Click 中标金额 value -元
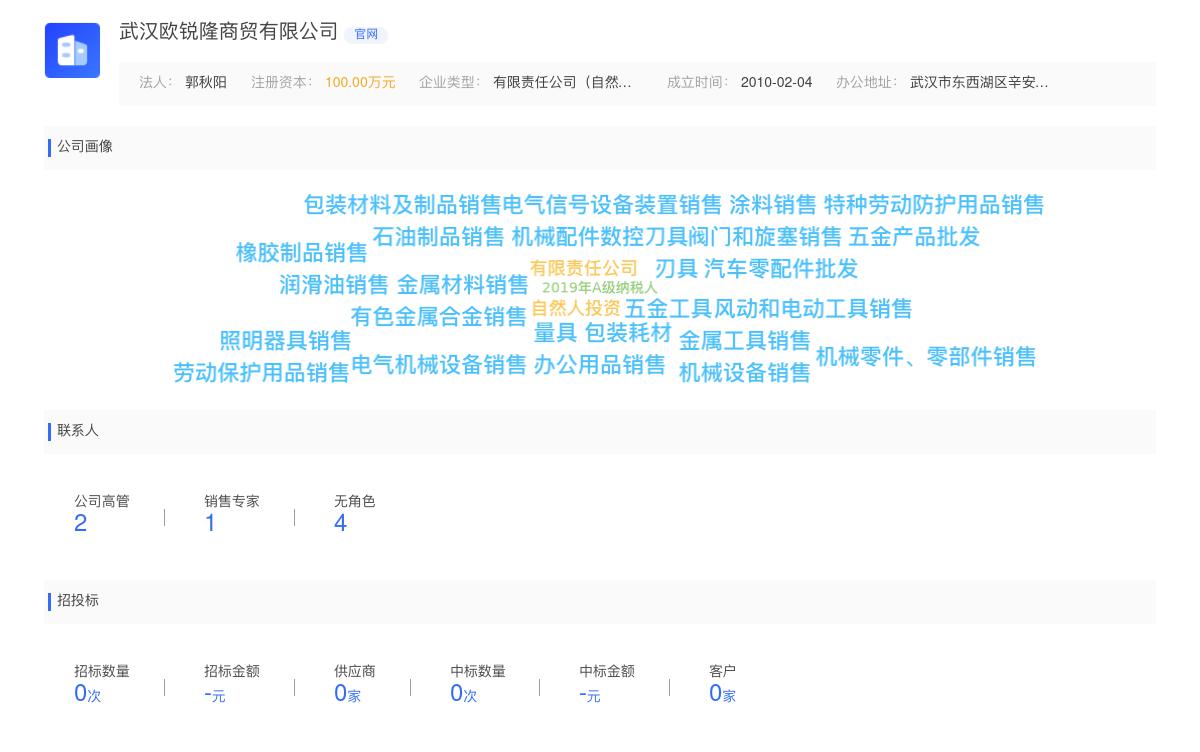Image resolution: width=1200 pixels, height=752 pixels. (590, 694)
